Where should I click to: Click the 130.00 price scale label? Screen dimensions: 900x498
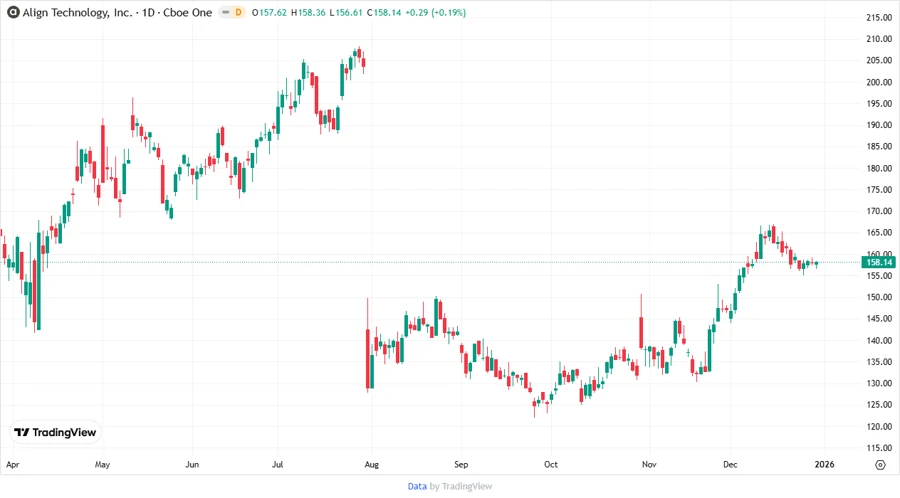click(x=879, y=383)
